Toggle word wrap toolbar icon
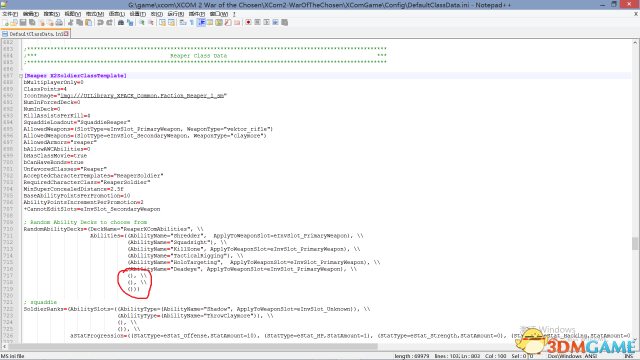Viewport: 640px width, 360px height. tap(183, 23)
